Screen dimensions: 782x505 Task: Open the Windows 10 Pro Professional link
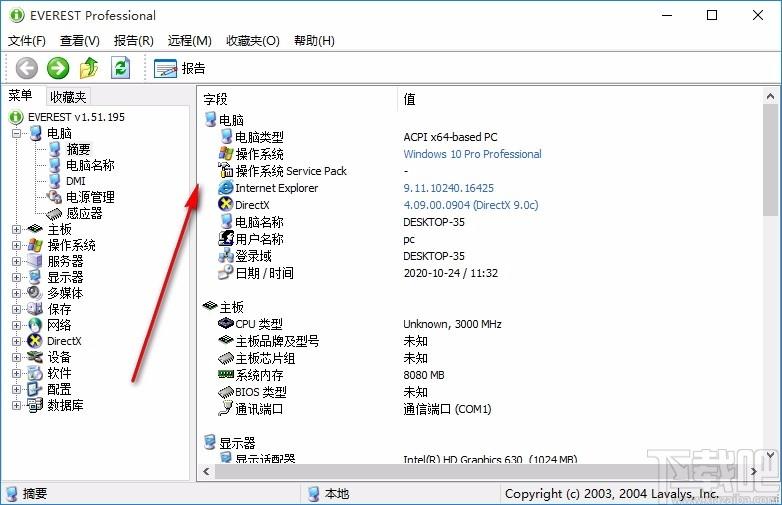tap(472, 154)
